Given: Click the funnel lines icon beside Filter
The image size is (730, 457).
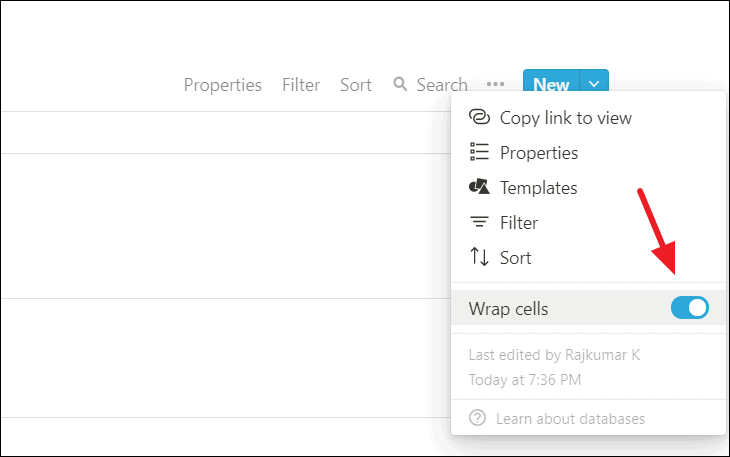Looking at the screenshot, I should (x=479, y=222).
